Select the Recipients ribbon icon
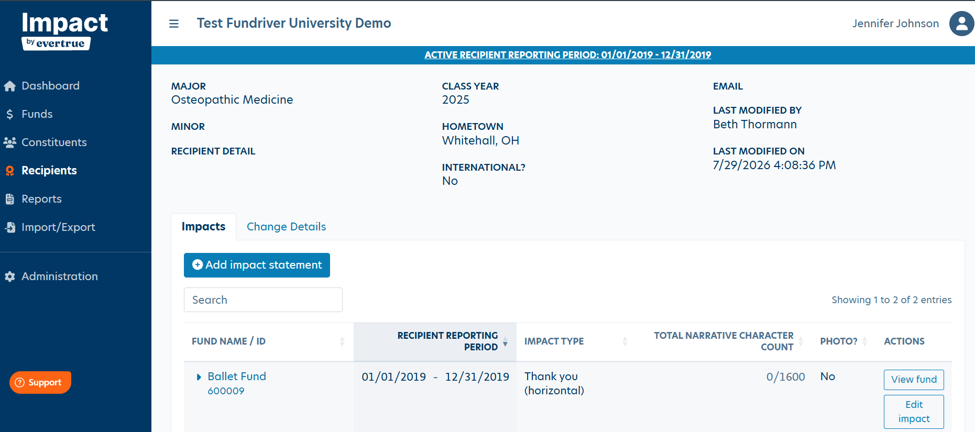Screen dimensions: 975x432 pos(9,171)
